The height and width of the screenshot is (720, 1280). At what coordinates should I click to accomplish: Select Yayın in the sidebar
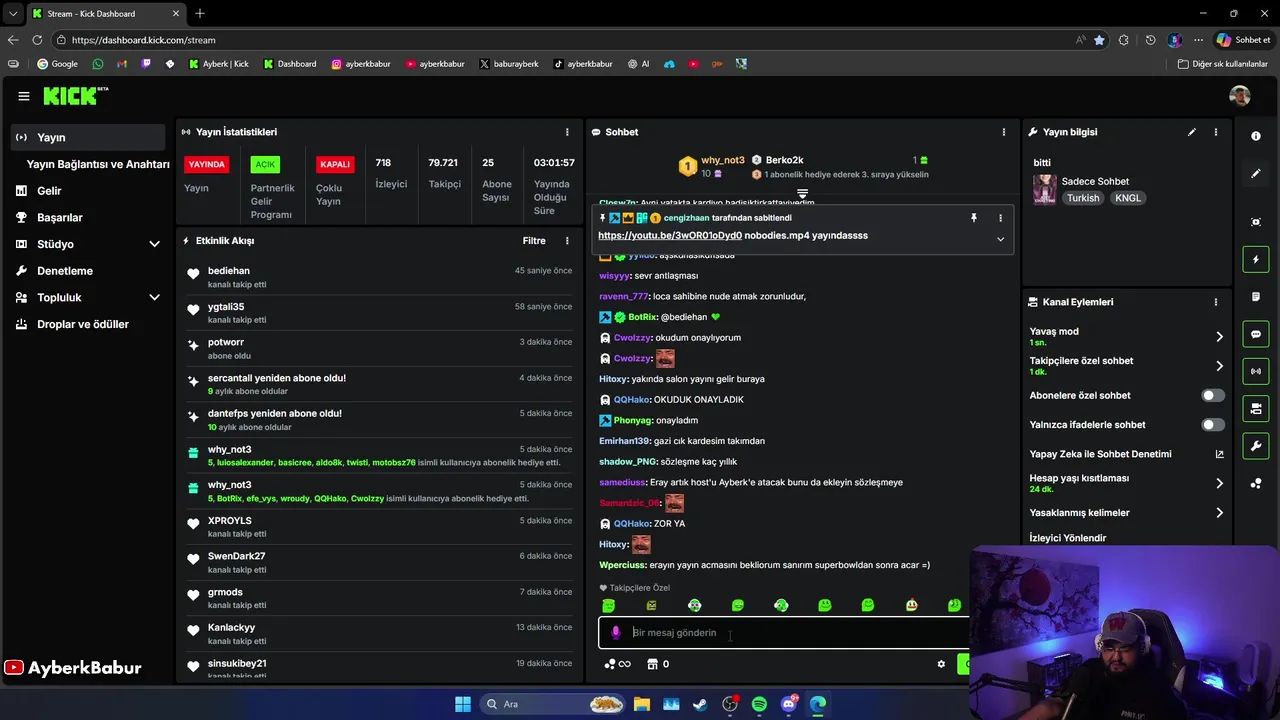click(88, 138)
